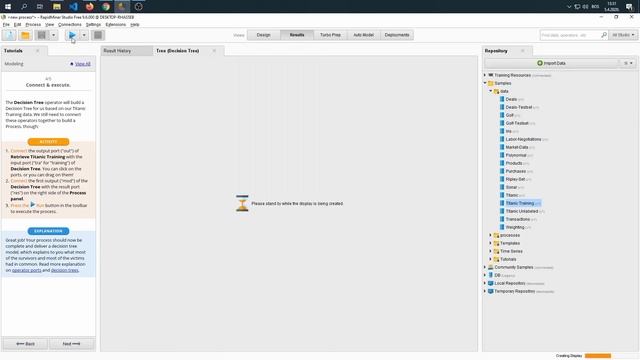Switch to the Design view

[263, 35]
